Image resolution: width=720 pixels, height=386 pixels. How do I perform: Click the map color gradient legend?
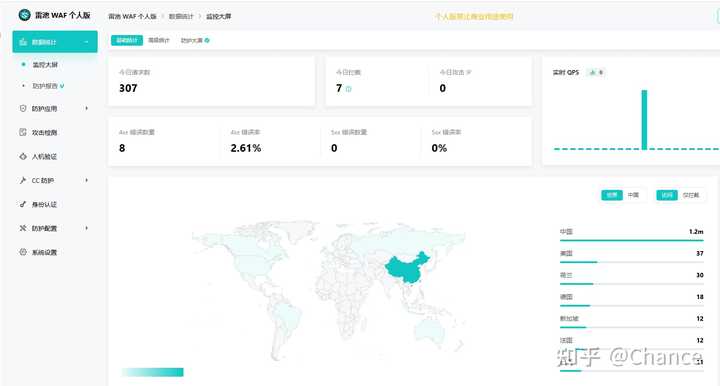point(152,372)
